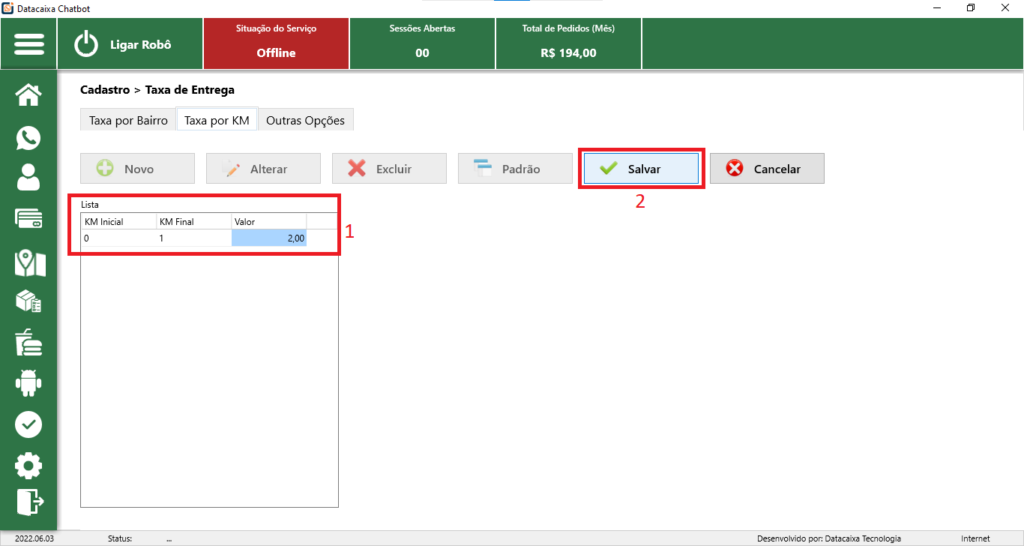This screenshot has height=546, width=1024.
Task: Select the Valor cell showing 2,00
Action: click(268, 239)
